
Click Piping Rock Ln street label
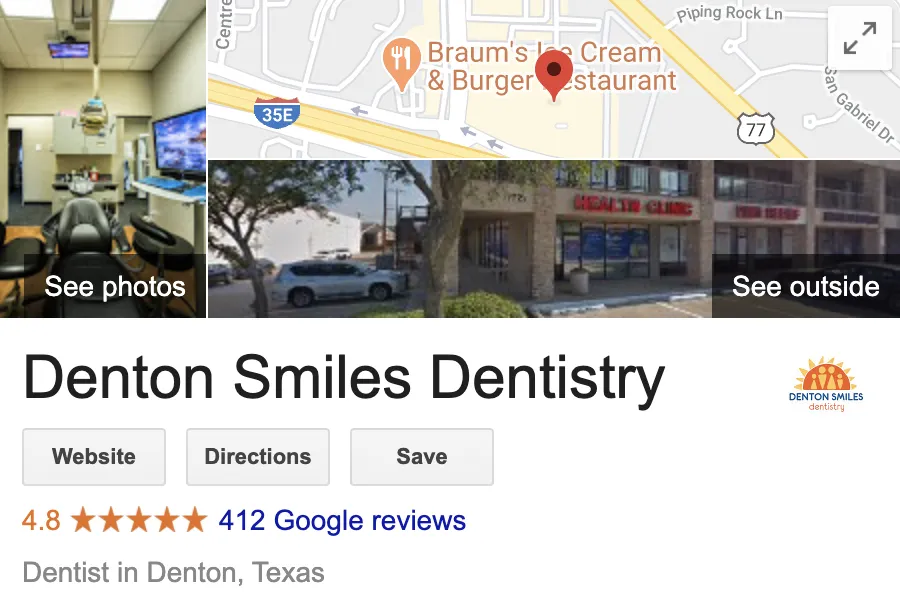(x=730, y=13)
